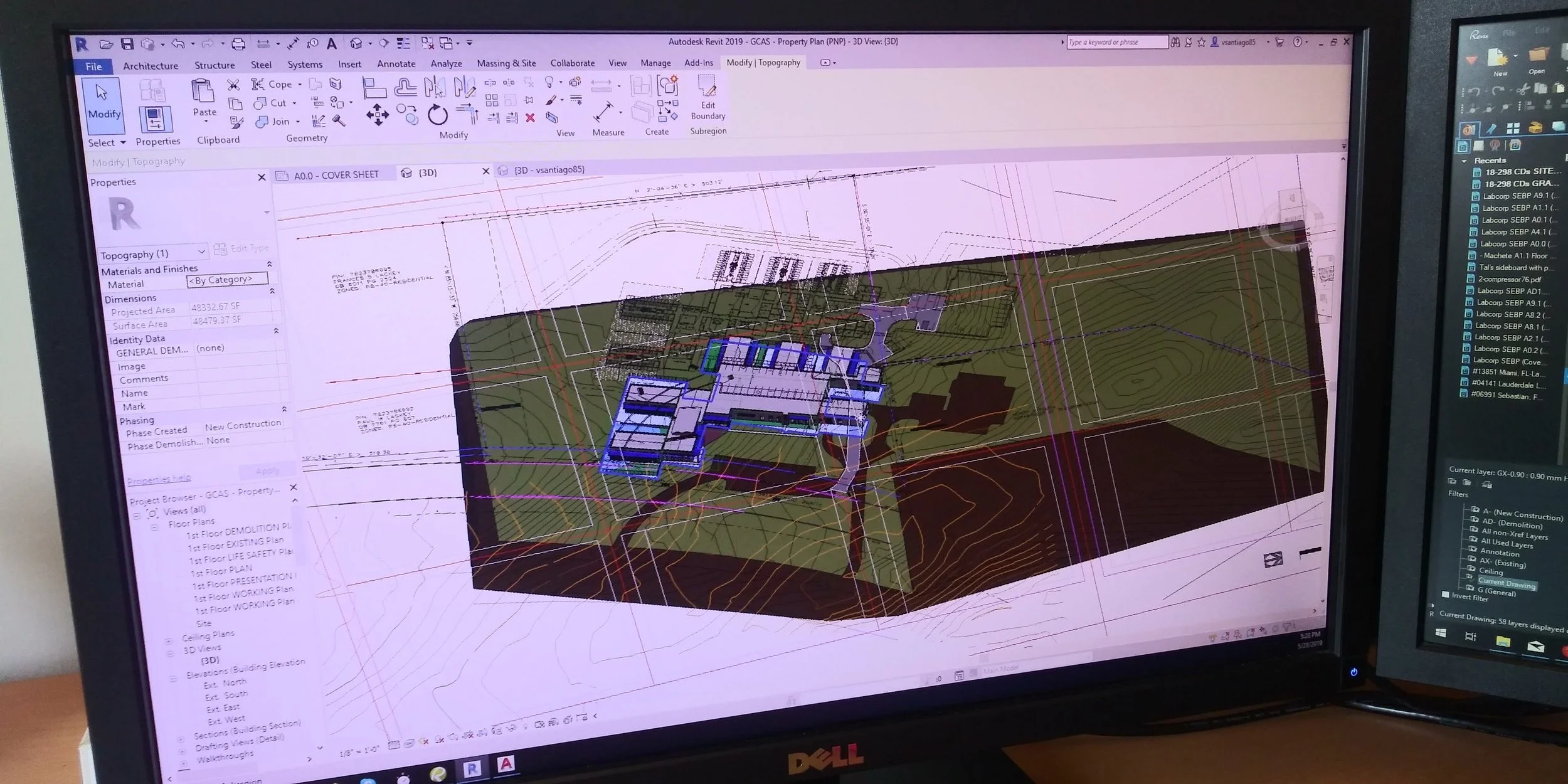The image size is (1568, 784).
Task: Select the Offset tool
Action: click(405, 87)
